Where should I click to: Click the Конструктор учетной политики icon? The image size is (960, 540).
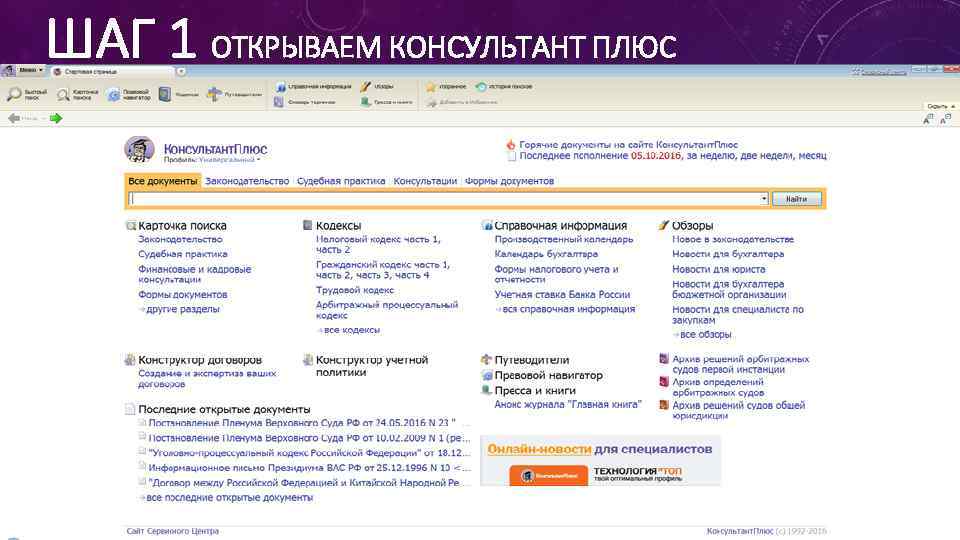coord(307,360)
